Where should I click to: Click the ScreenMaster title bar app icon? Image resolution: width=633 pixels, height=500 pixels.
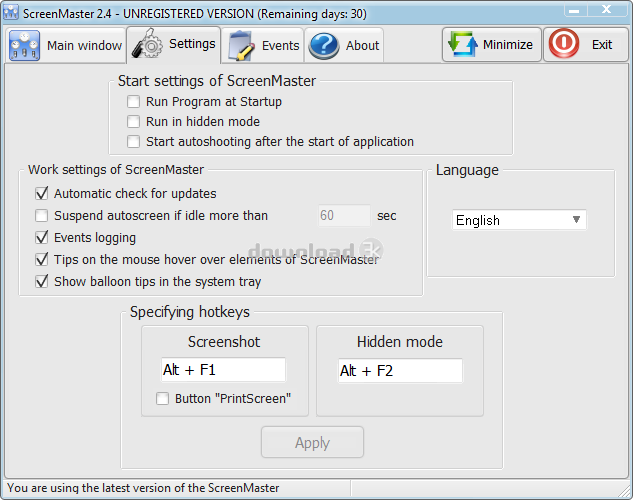[x=10, y=13]
